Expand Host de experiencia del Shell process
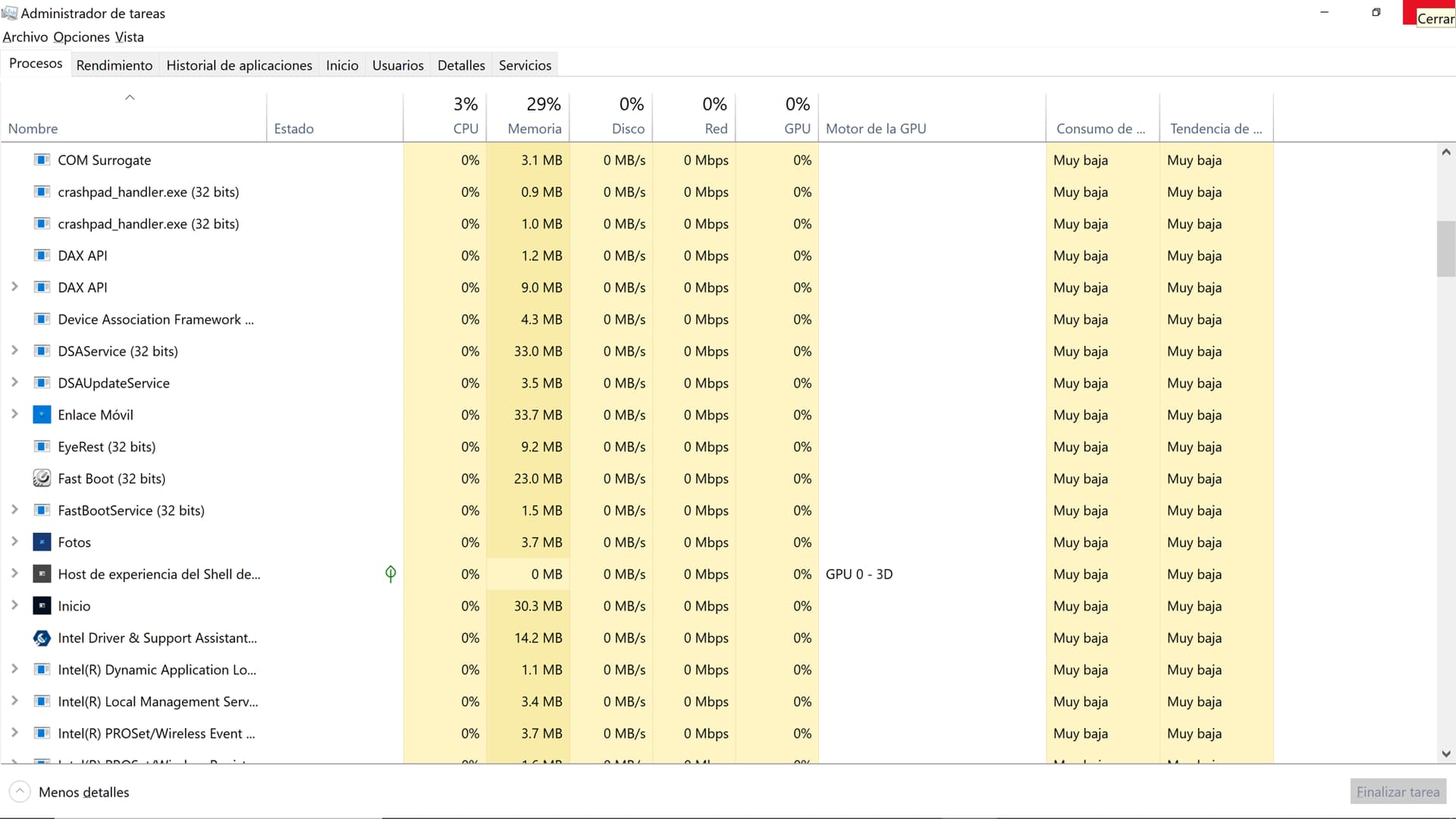This screenshot has width=1456, height=819. 14,573
